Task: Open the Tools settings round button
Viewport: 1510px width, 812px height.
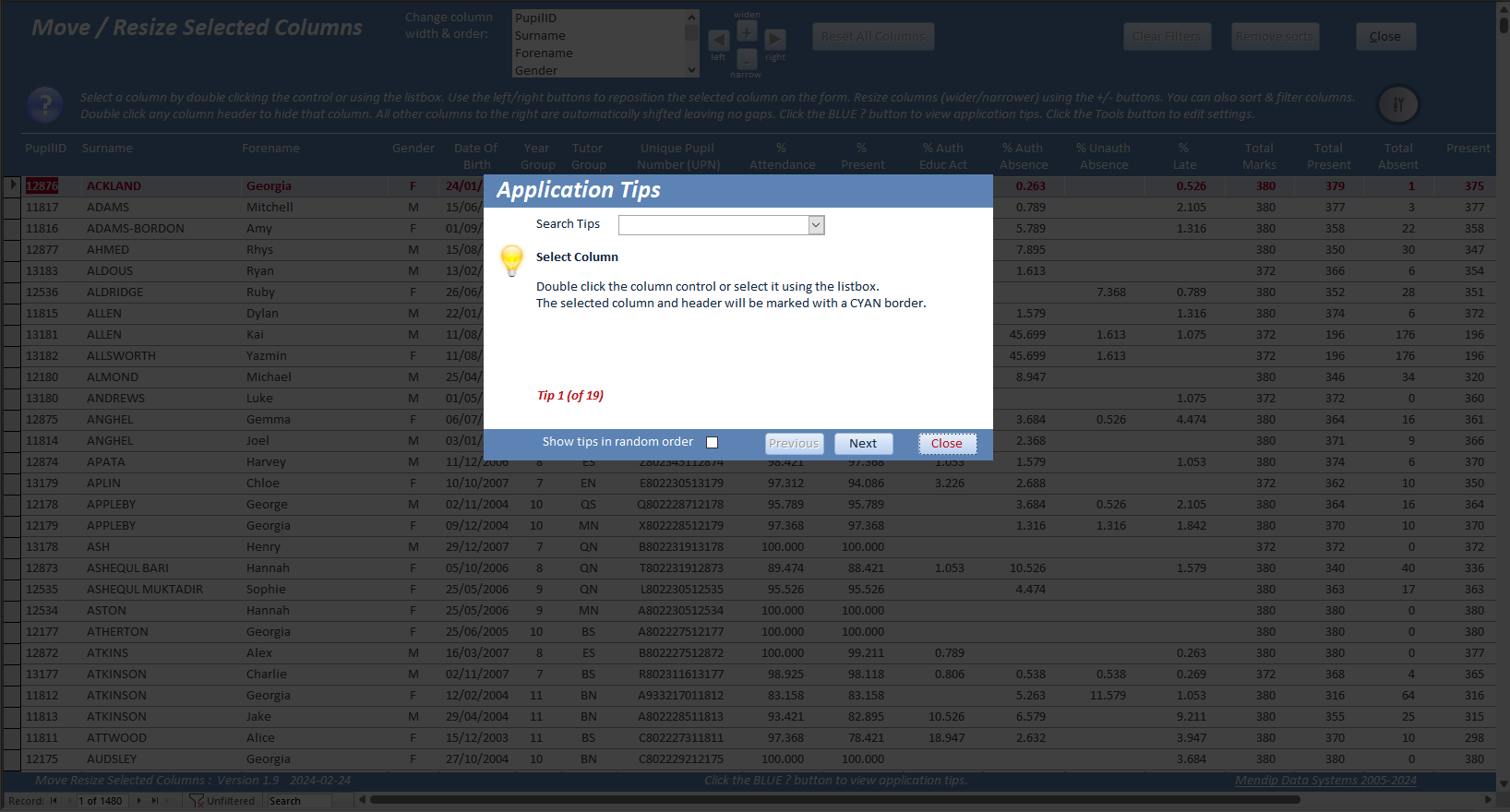Action: 1398,104
